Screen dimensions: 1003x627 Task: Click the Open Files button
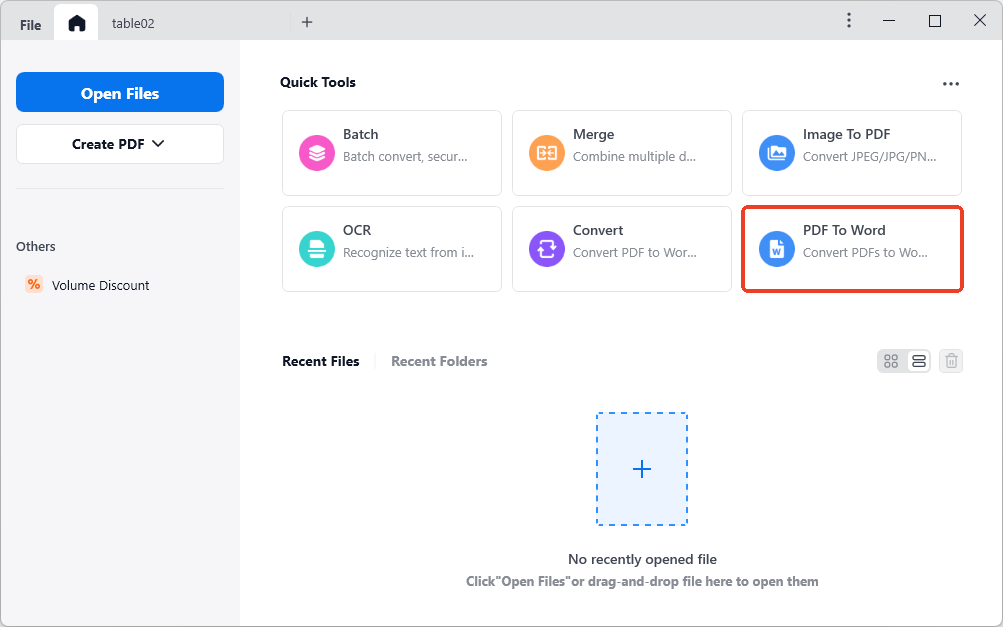pos(120,93)
